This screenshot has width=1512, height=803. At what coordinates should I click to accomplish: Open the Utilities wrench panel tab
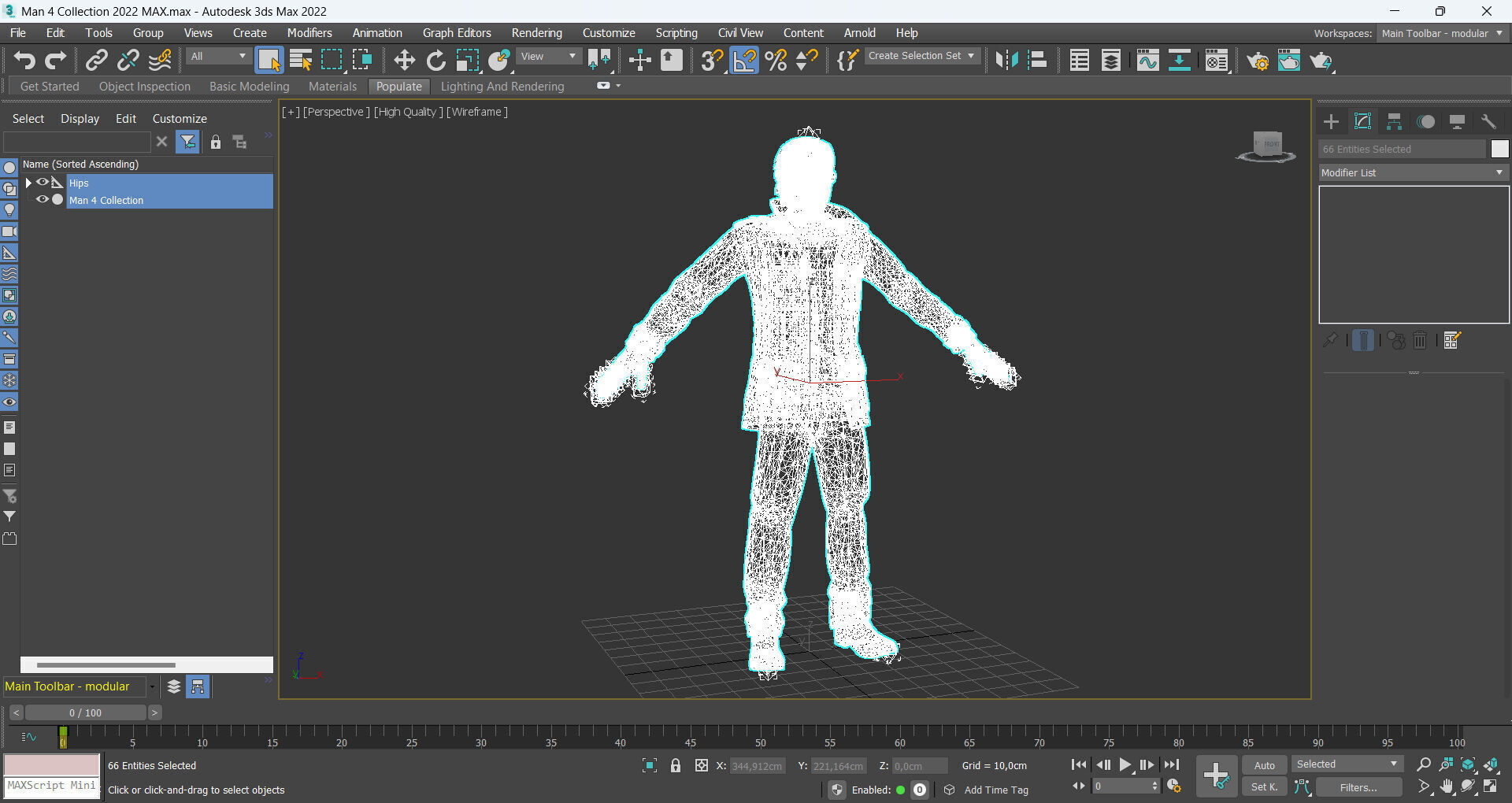coord(1488,122)
